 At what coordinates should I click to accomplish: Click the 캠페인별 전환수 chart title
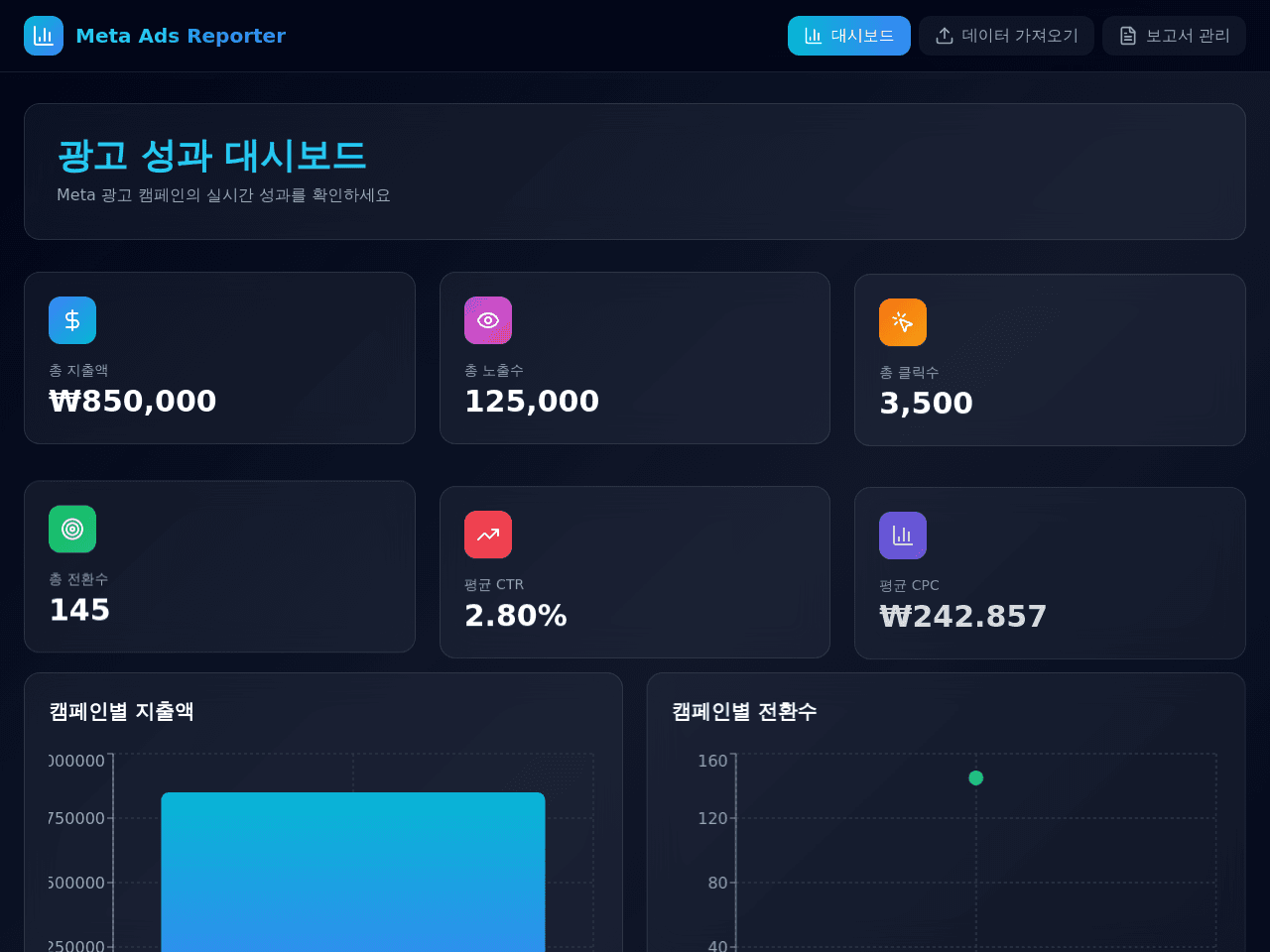click(744, 711)
